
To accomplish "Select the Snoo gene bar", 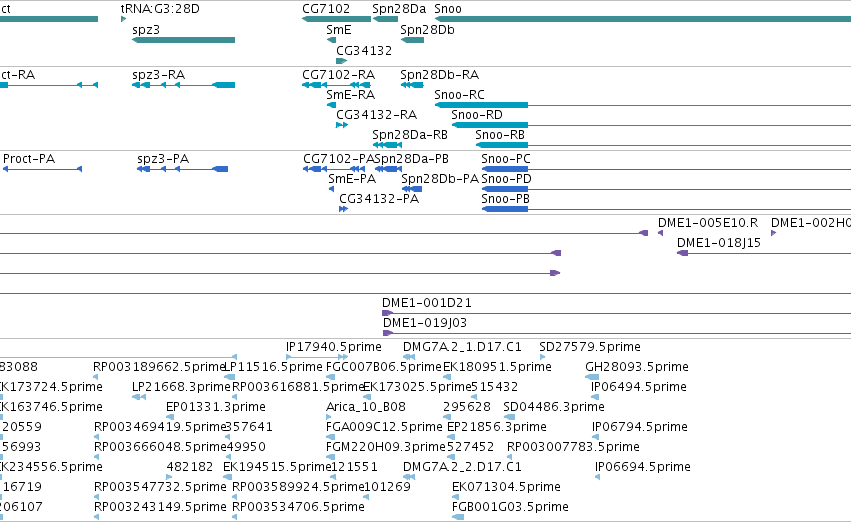I will tap(643, 19).
